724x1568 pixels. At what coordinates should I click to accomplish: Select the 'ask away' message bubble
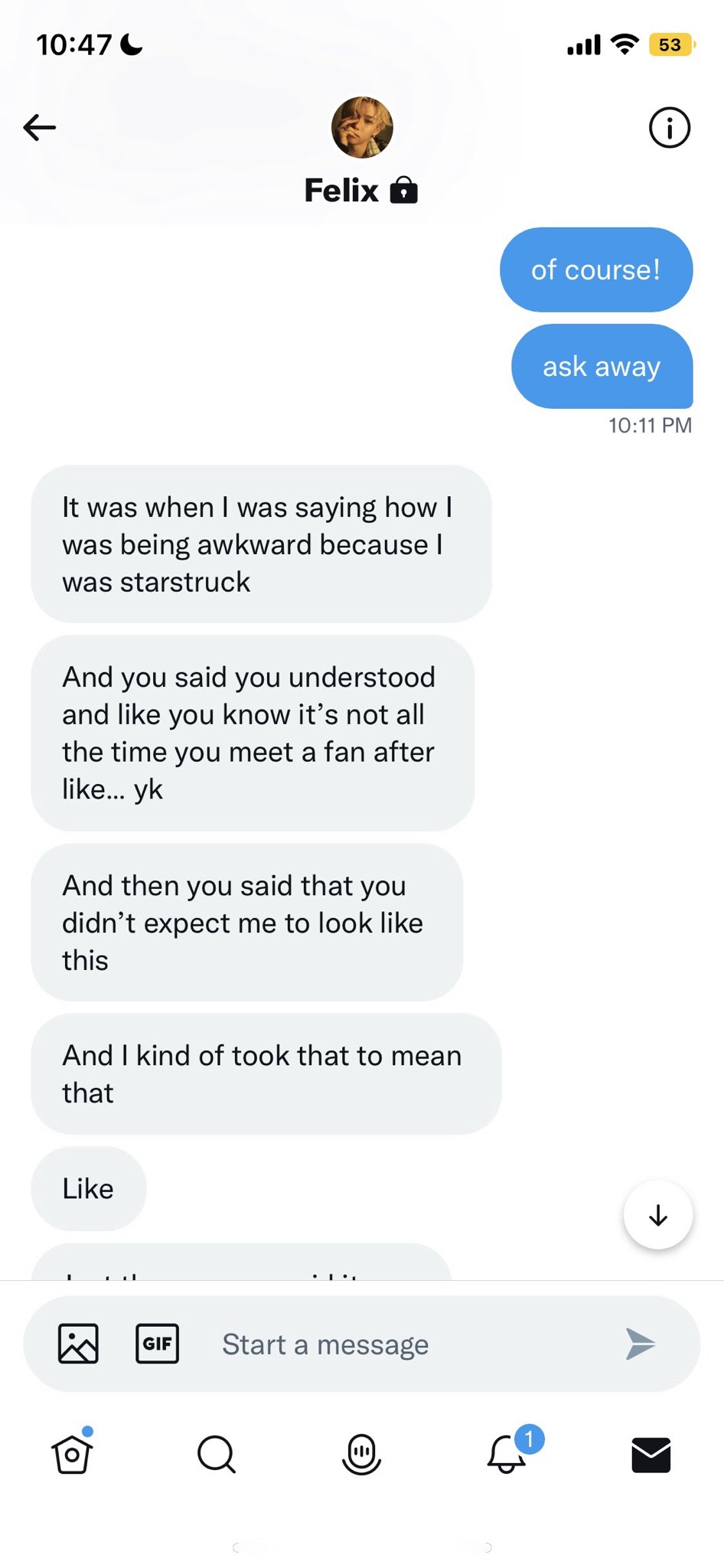(x=602, y=366)
